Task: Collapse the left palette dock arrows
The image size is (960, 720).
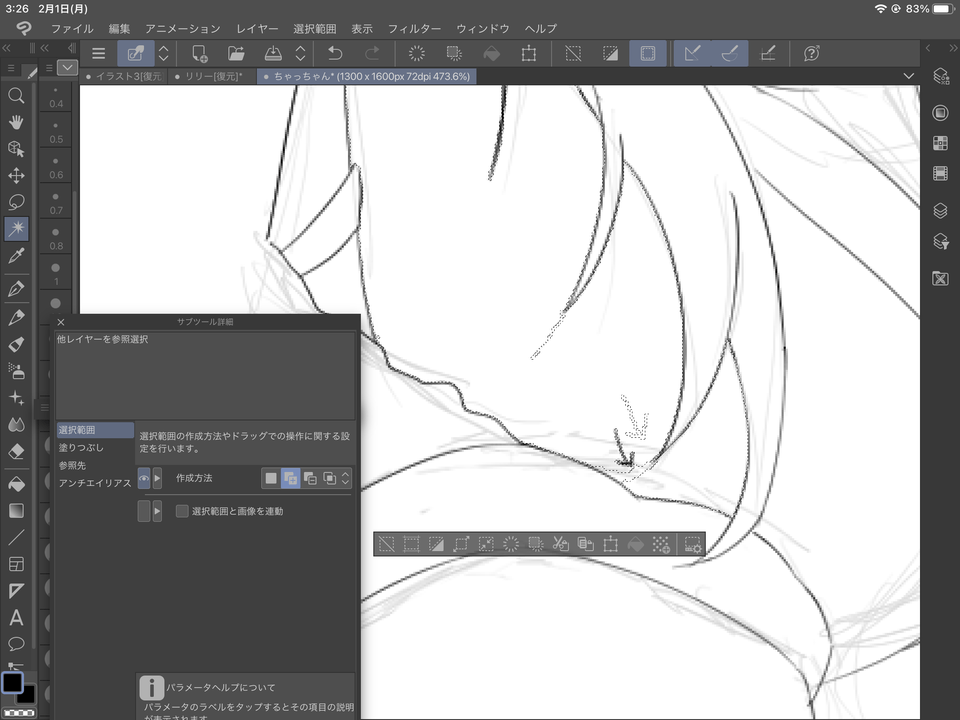Action: [7, 48]
